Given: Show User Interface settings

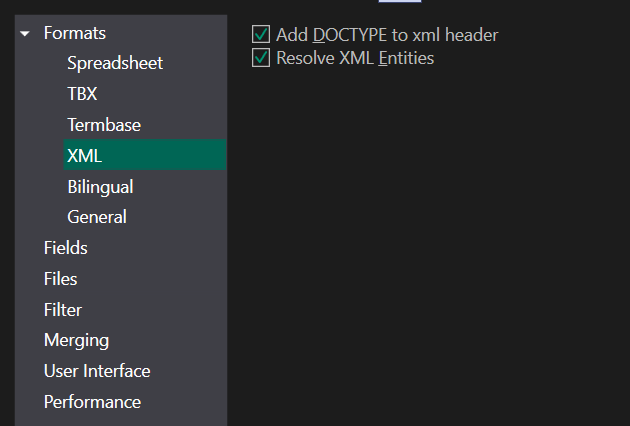Looking at the screenshot, I should (x=97, y=371).
